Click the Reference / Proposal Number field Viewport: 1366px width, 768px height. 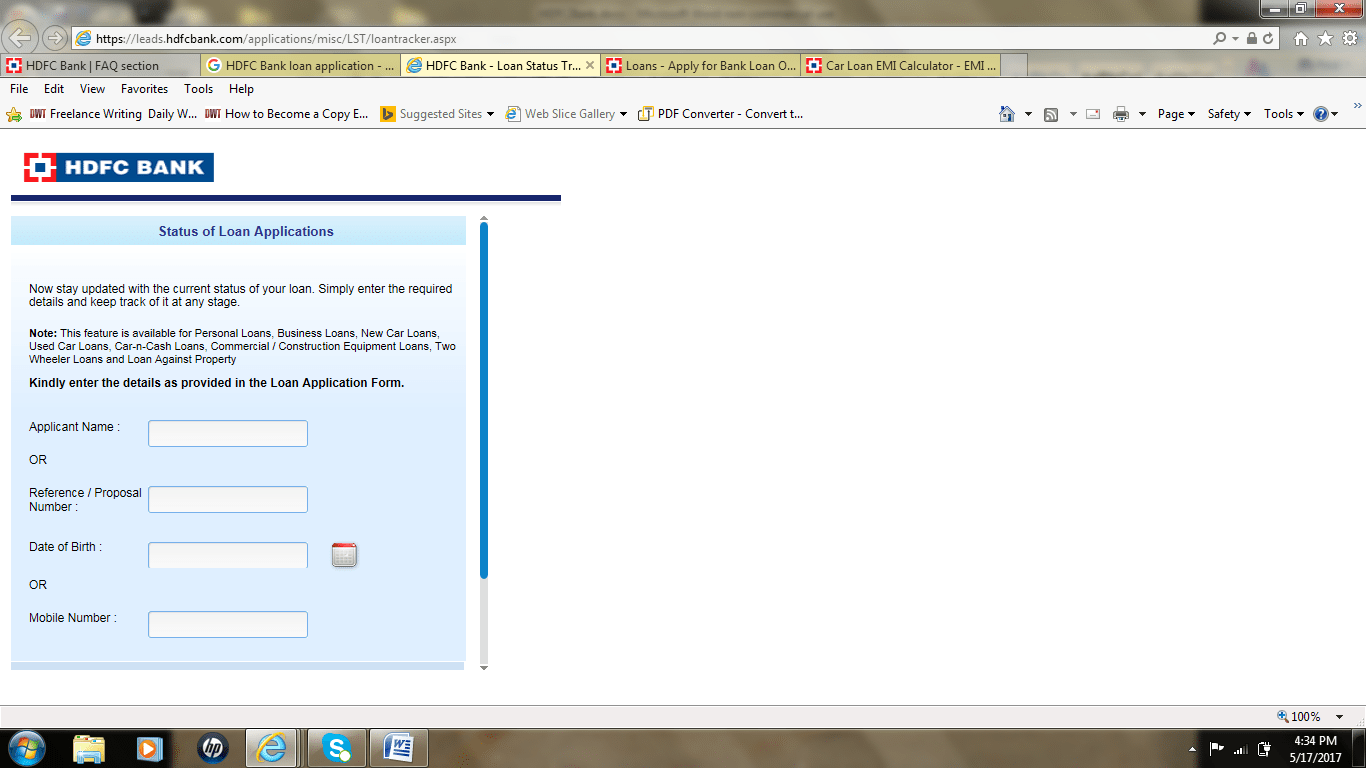[x=228, y=499]
